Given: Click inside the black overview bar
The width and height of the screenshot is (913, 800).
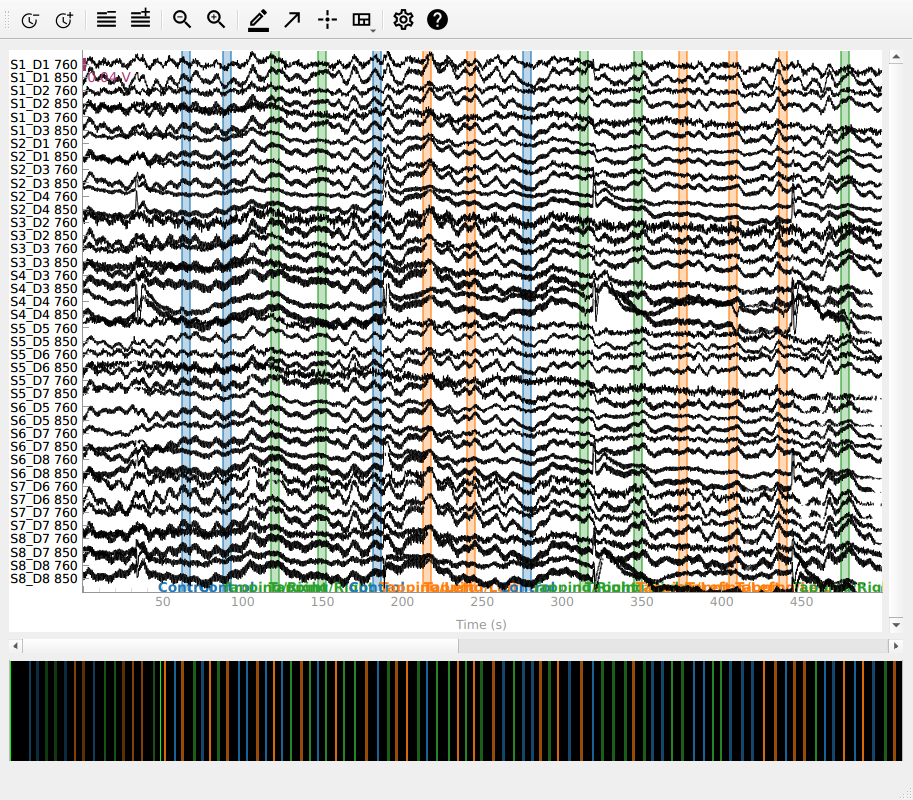Looking at the screenshot, I should [x=455, y=710].
